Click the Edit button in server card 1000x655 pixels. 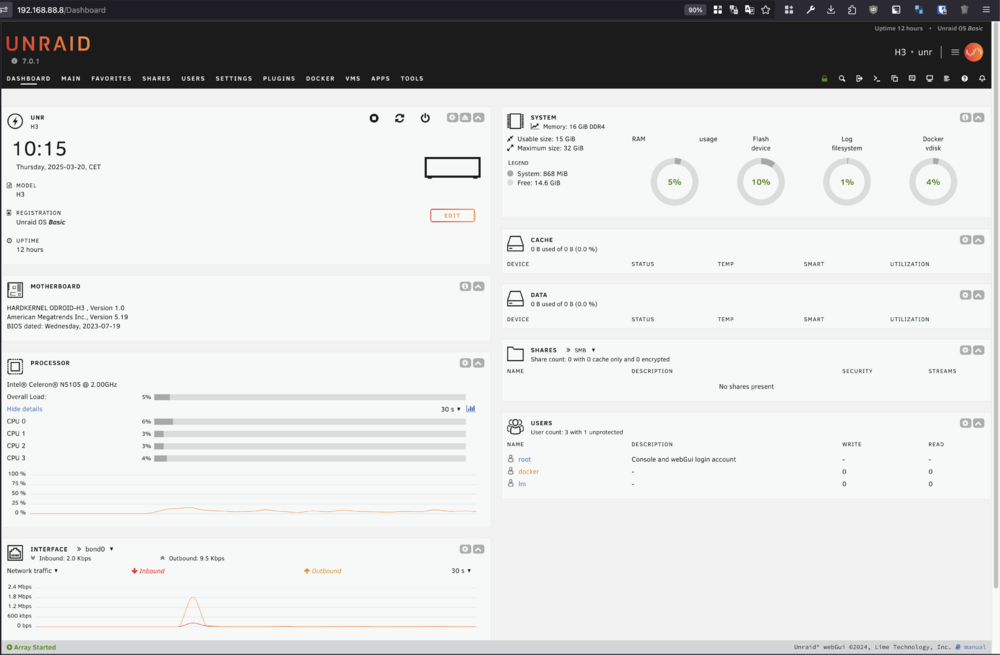pyautogui.click(x=452, y=216)
